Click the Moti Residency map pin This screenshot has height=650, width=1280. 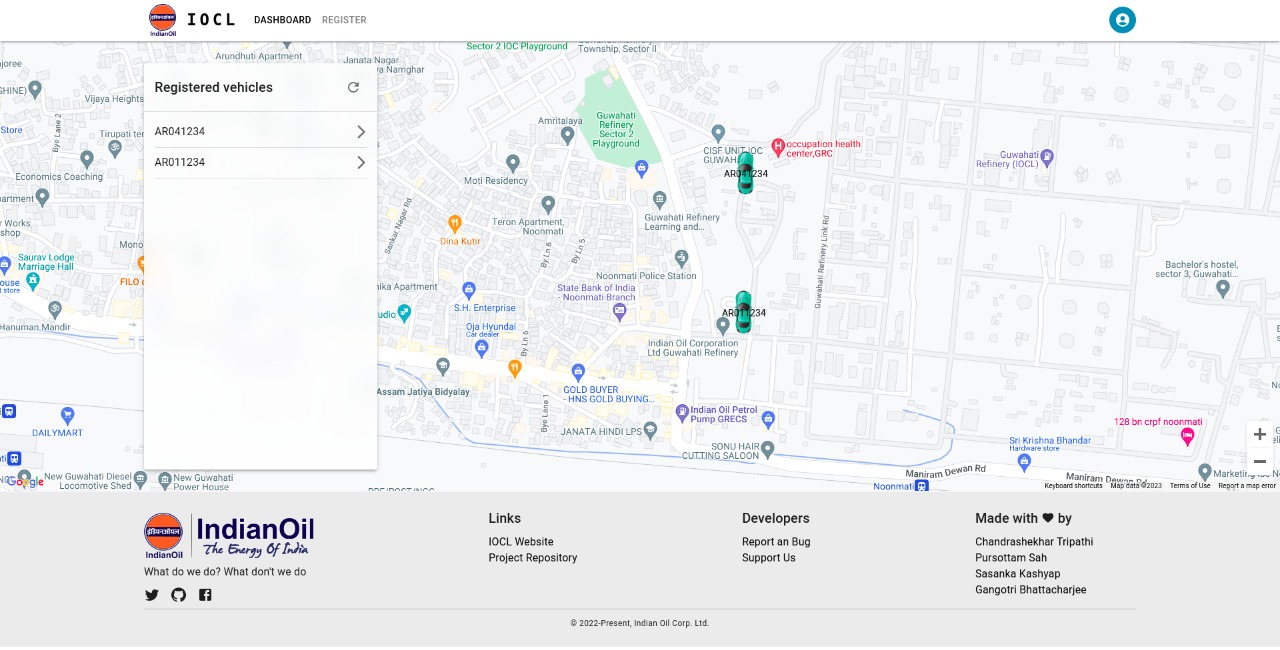513,162
